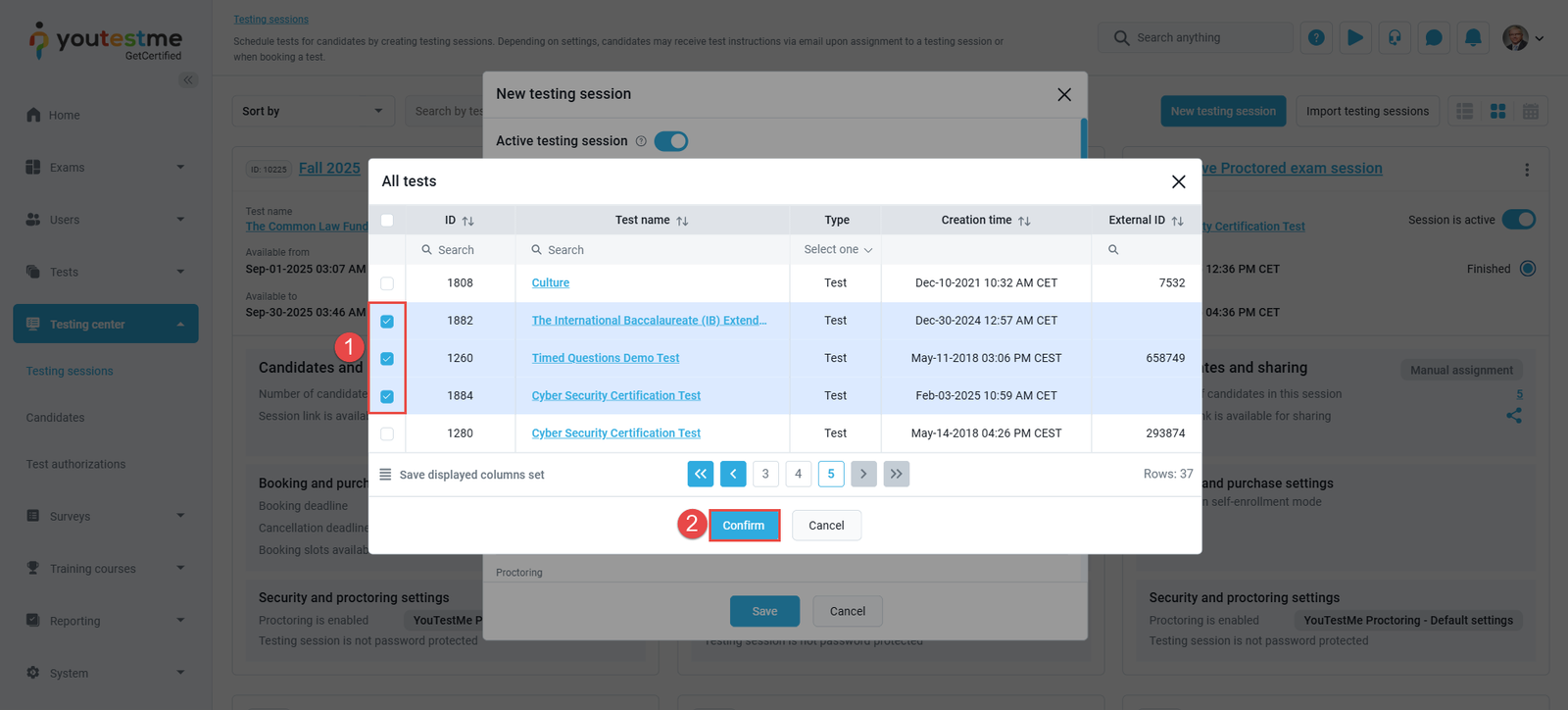Sort by External ID column arrows
The height and width of the screenshot is (710, 1568).
pos(1178,221)
